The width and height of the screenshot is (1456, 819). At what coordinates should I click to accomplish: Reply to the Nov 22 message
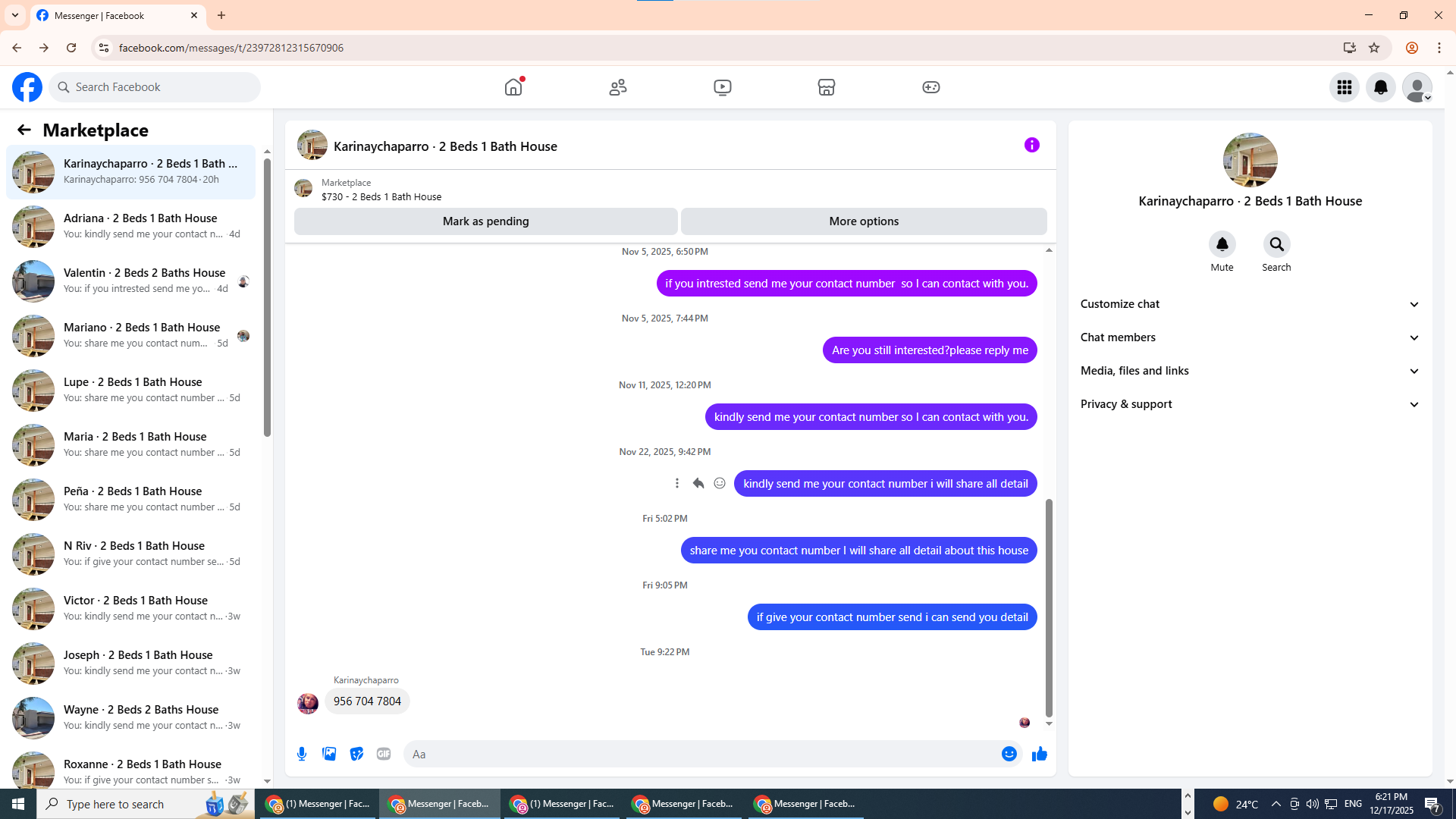pos(698,483)
